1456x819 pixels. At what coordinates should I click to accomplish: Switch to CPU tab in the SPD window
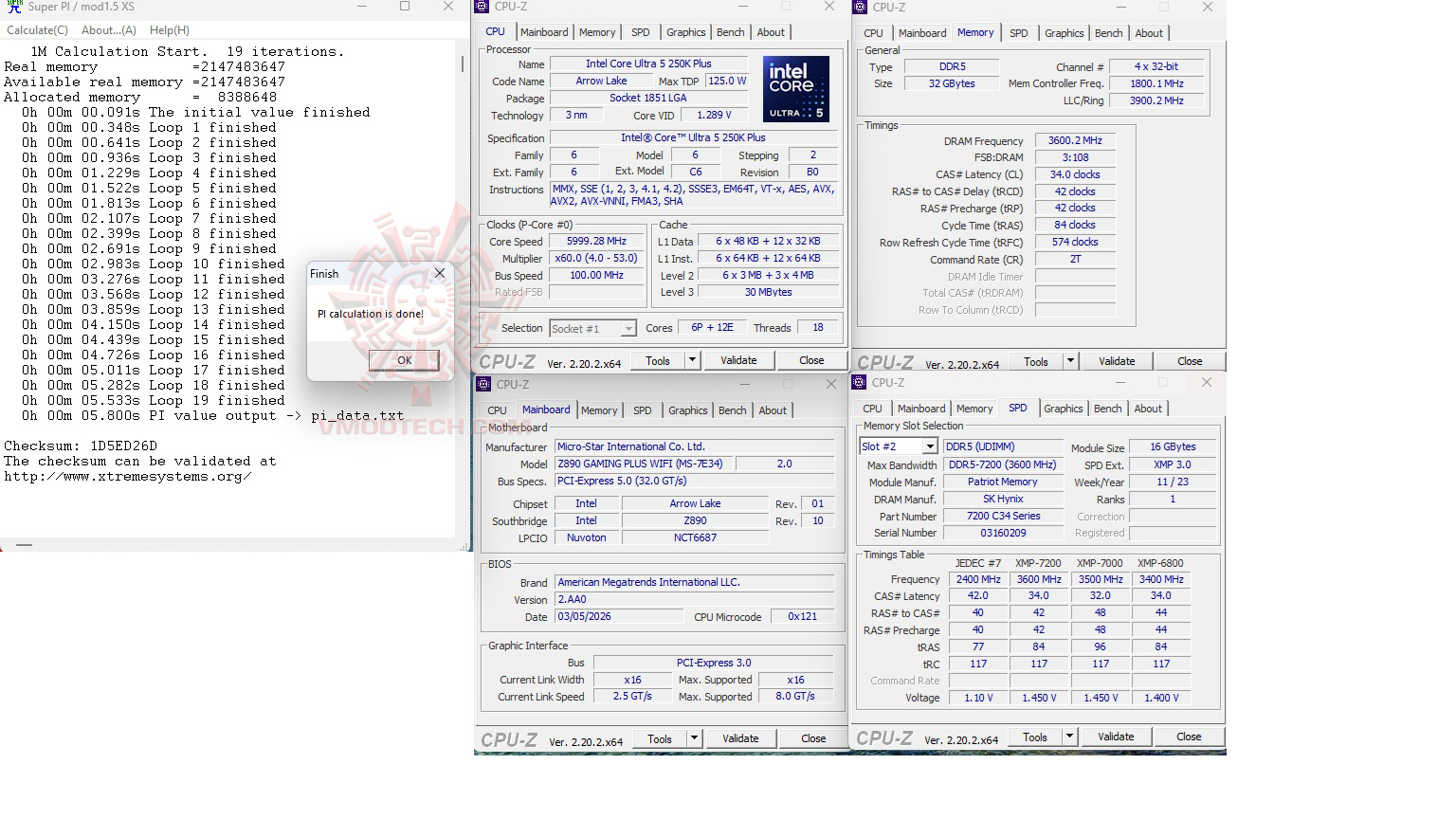[872, 409]
